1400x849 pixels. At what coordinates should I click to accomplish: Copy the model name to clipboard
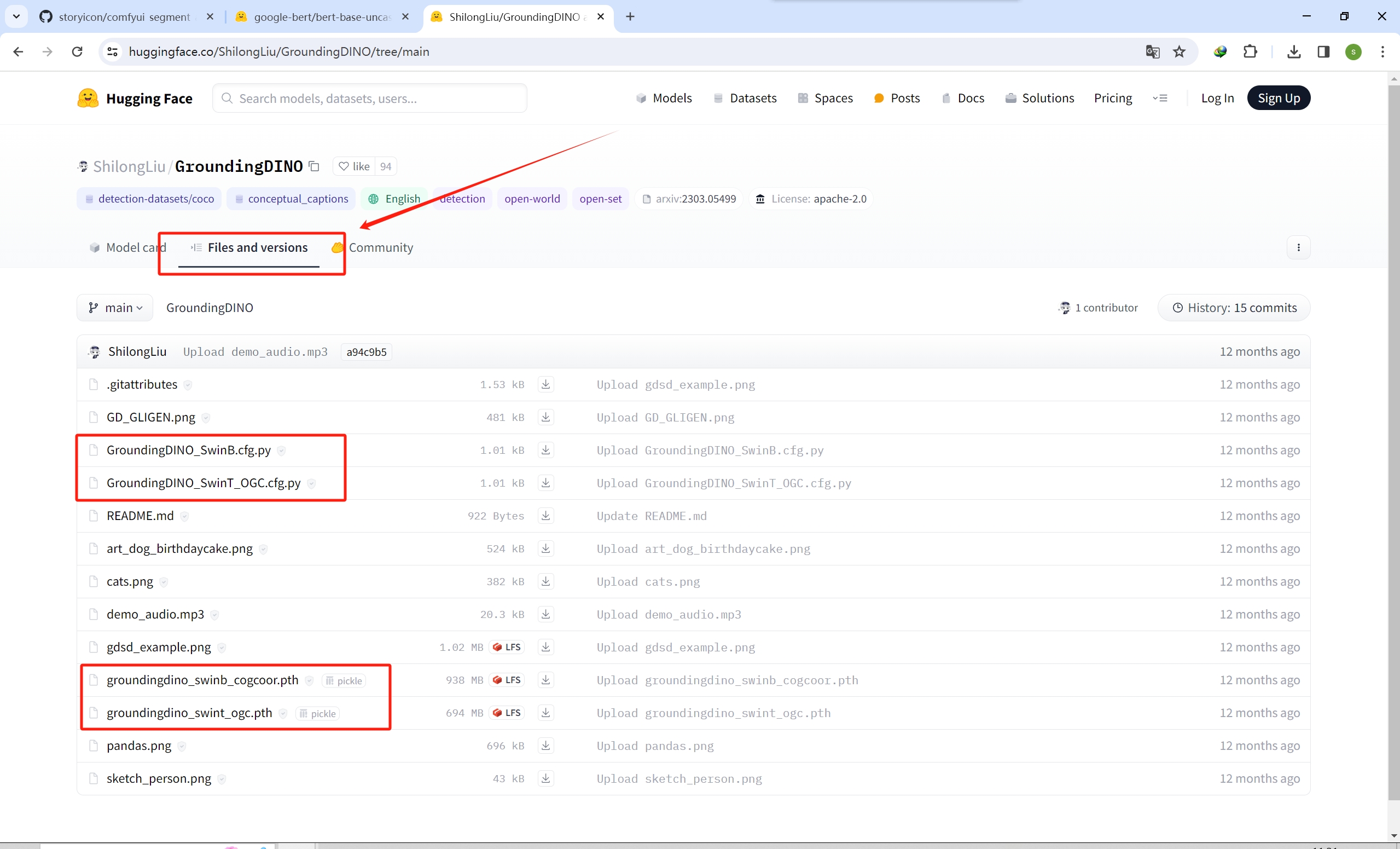pyautogui.click(x=314, y=166)
